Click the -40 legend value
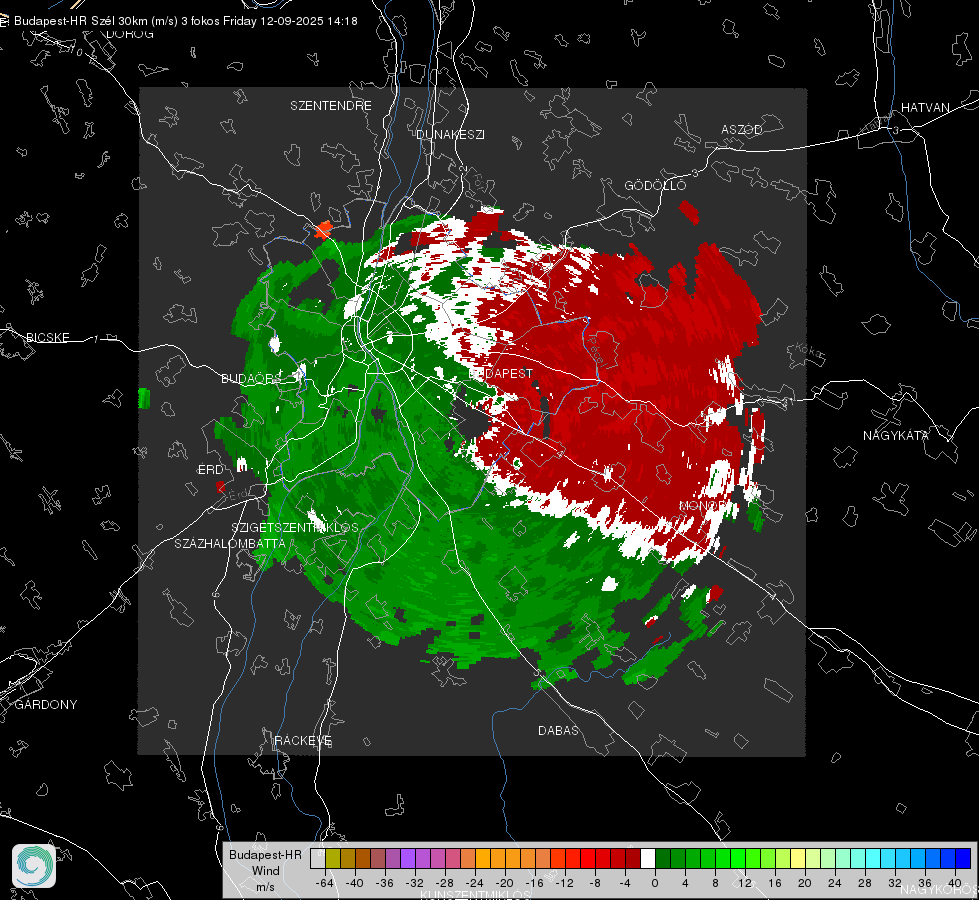The width and height of the screenshot is (979, 900). click(355, 883)
